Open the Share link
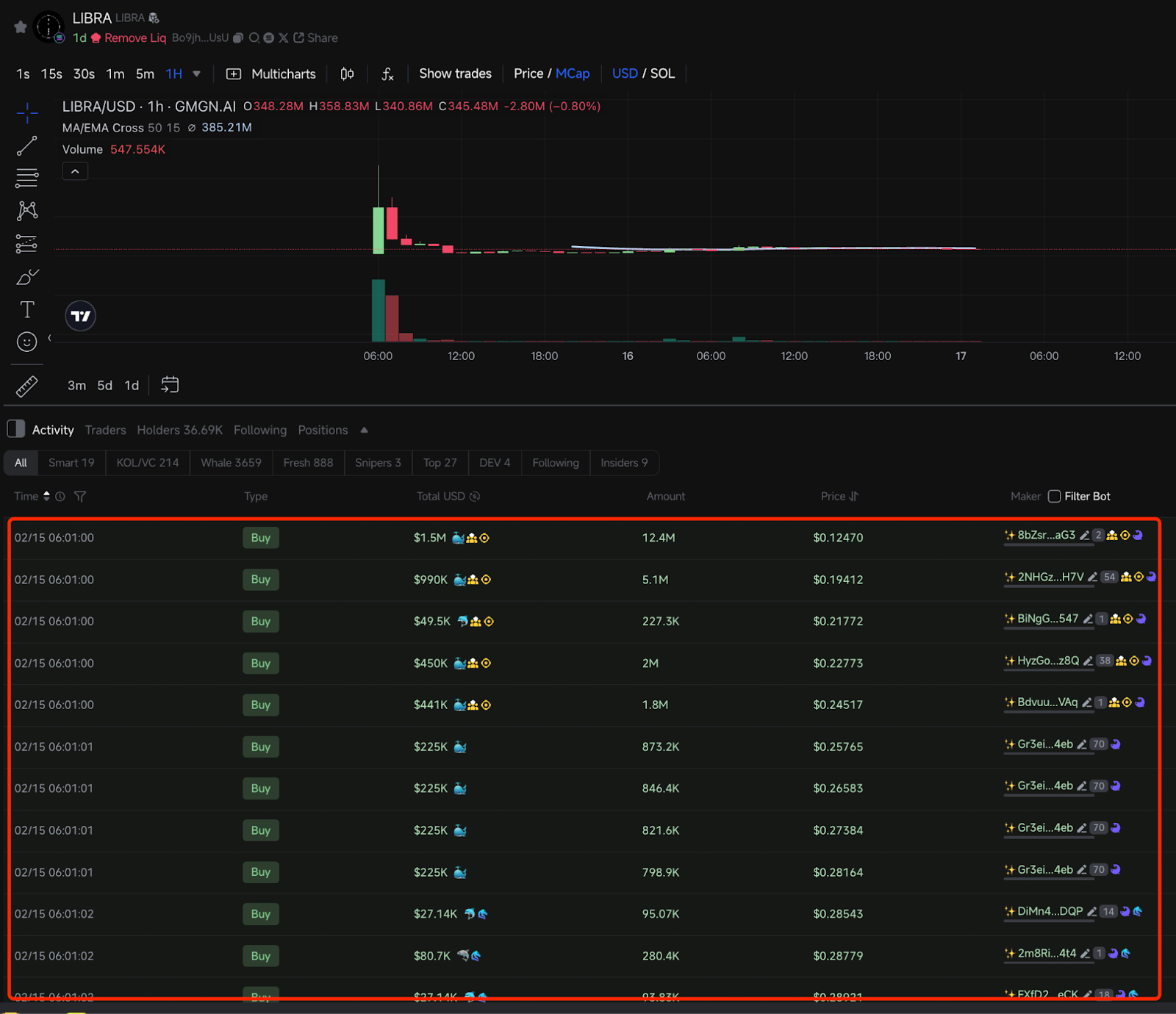1176x1014 pixels. [x=316, y=38]
